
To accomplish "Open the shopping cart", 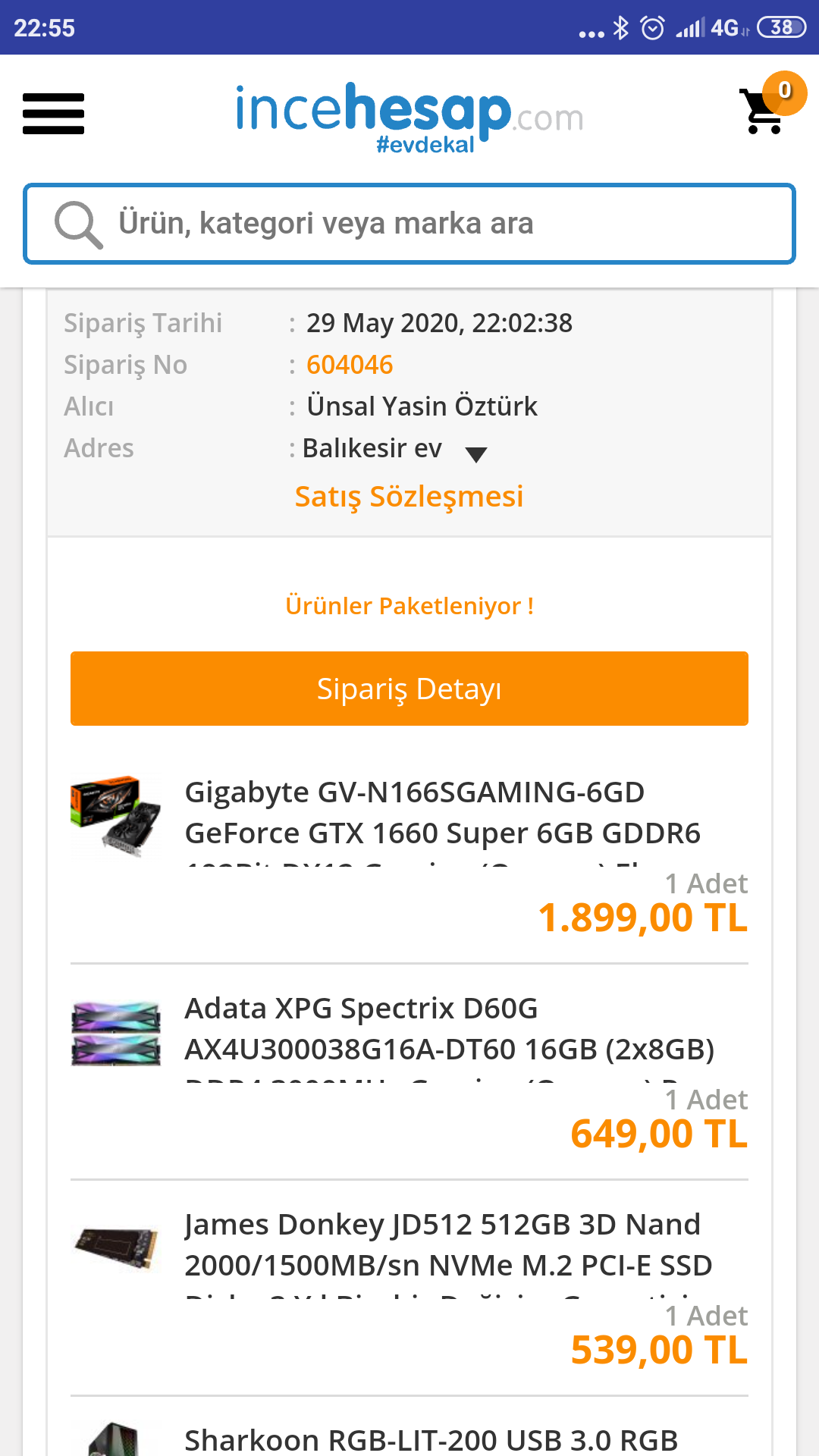I will [767, 110].
